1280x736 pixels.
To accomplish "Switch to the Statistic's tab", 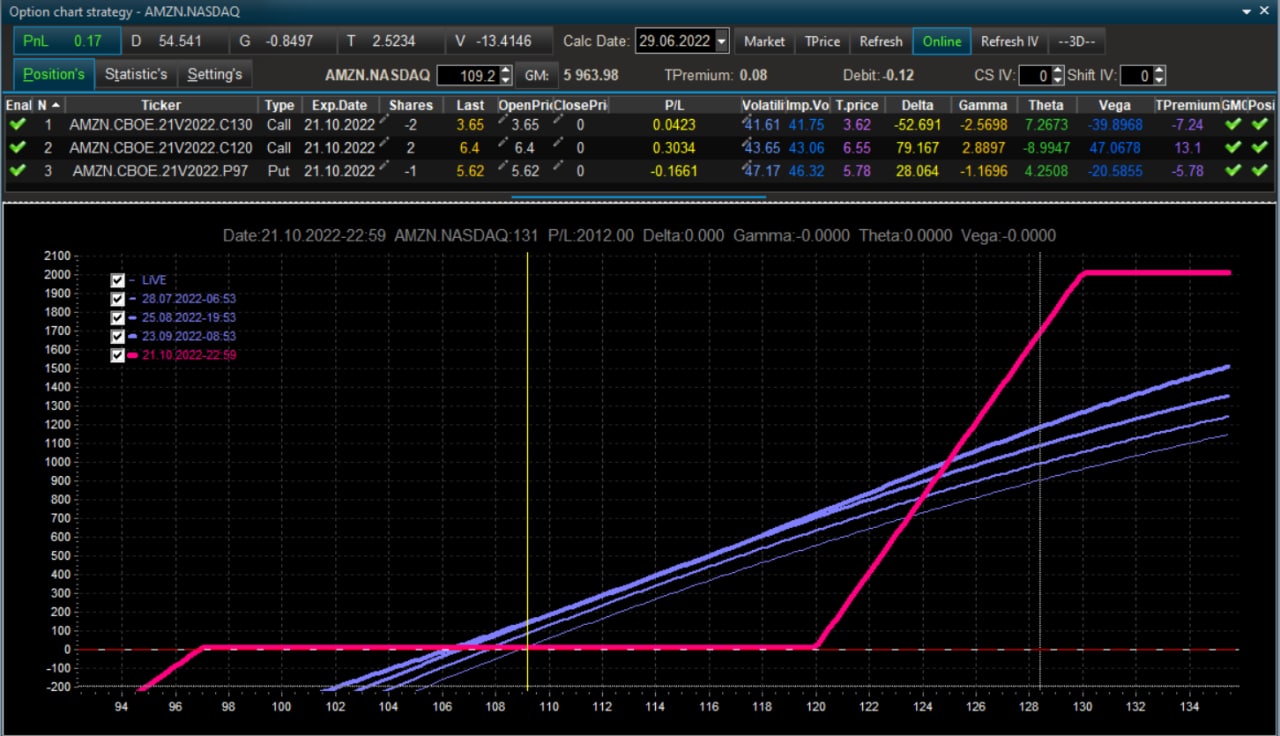I will point(136,74).
